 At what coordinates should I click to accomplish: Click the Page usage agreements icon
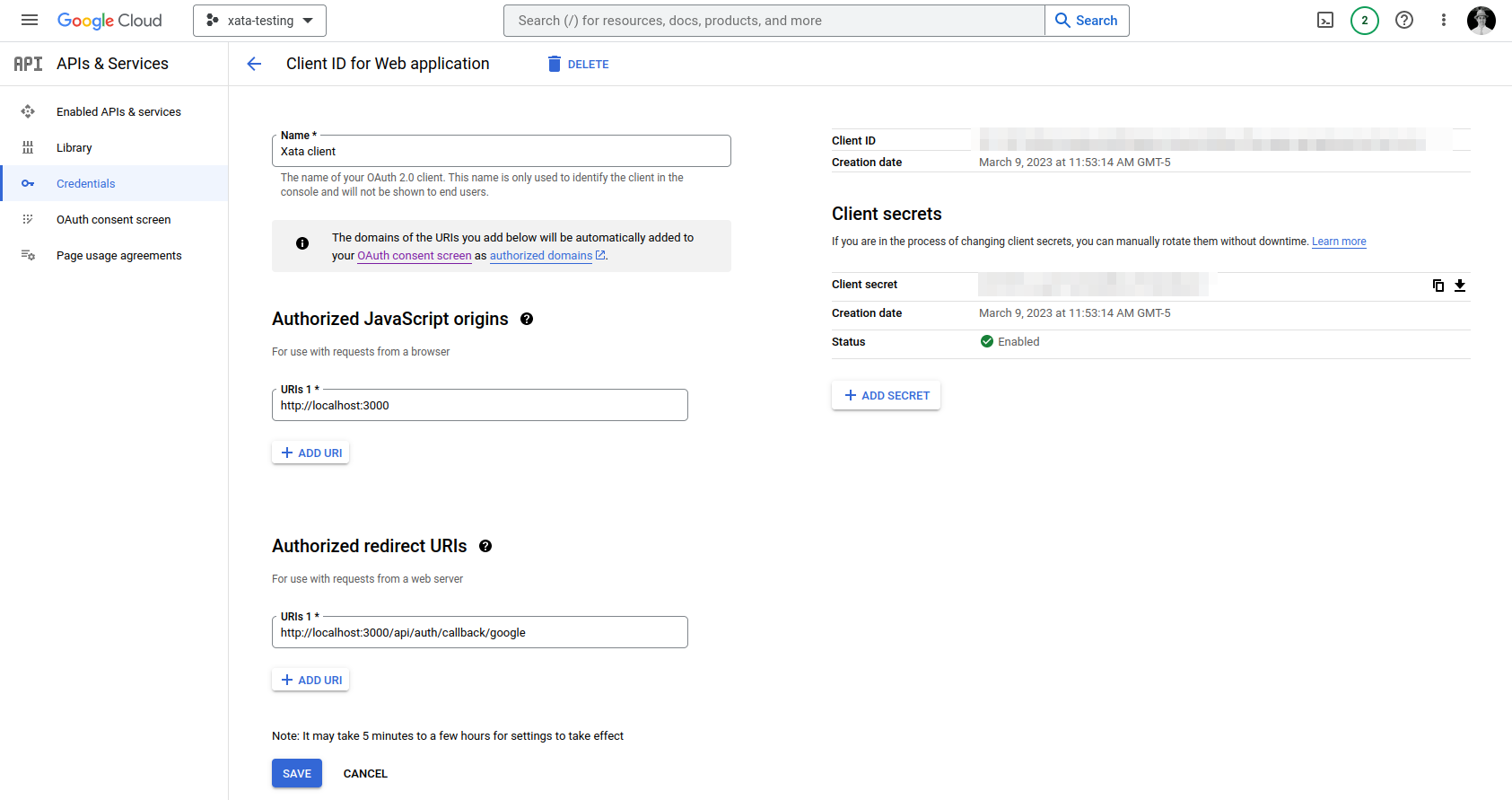(28, 255)
